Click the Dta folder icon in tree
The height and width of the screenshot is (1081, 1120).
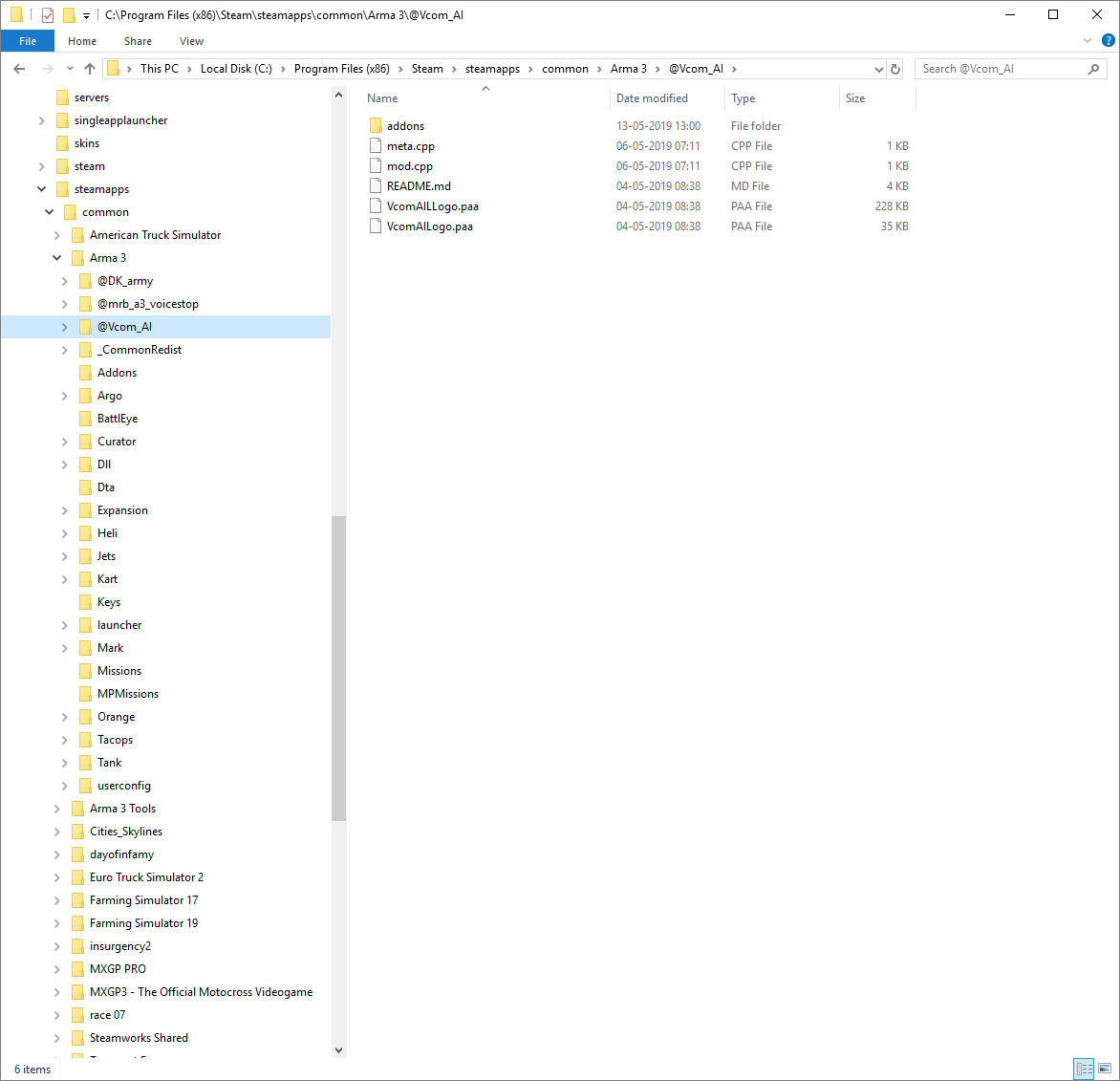[86, 487]
